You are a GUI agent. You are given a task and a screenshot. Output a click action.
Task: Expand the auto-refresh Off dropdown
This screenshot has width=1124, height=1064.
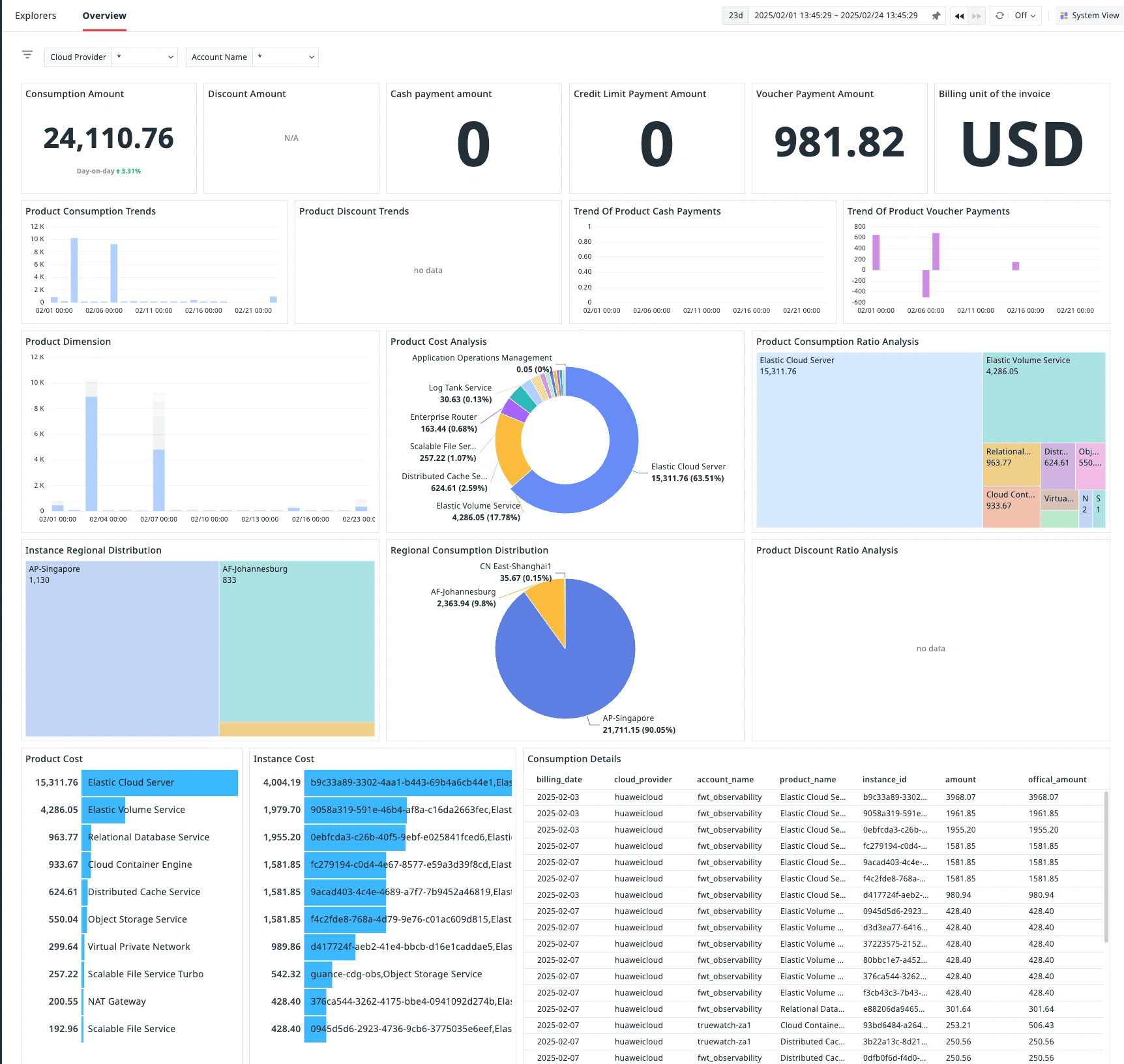click(1025, 16)
